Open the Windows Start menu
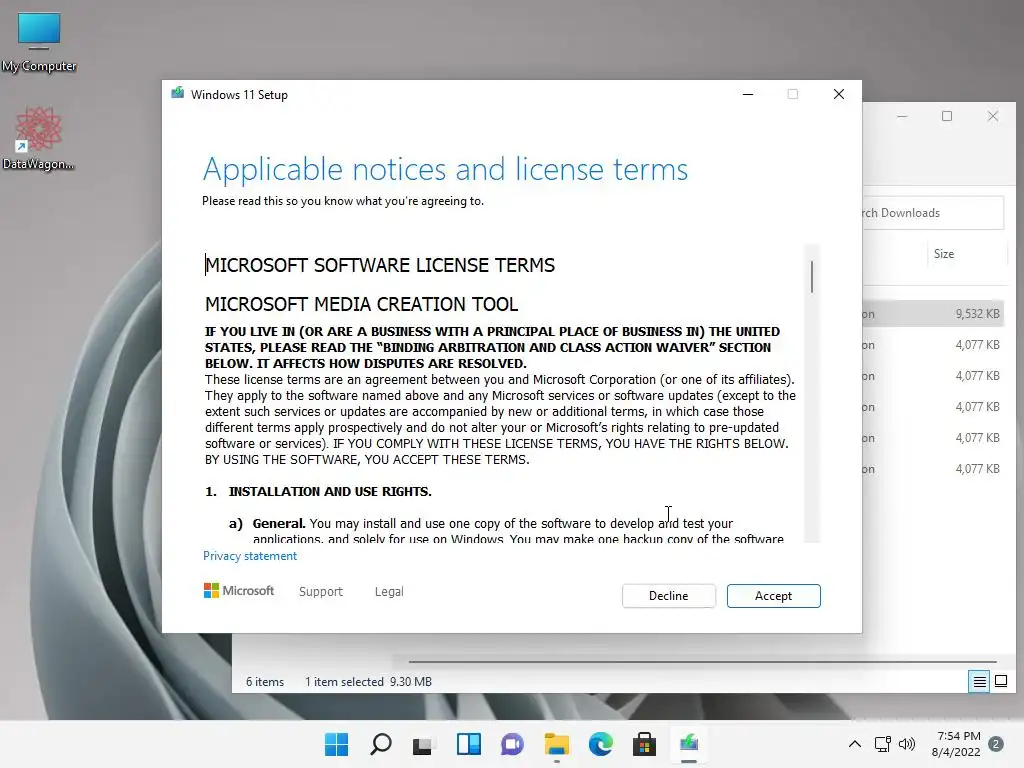The width and height of the screenshot is (1024, 768). pyautogui.click(x=336, y=744)
